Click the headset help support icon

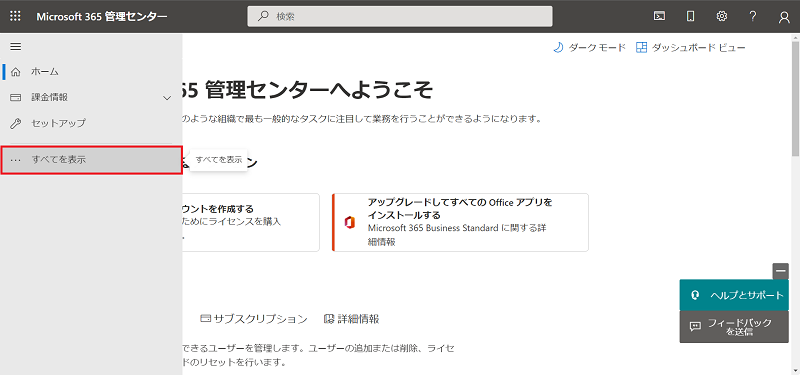click(694, 295)
